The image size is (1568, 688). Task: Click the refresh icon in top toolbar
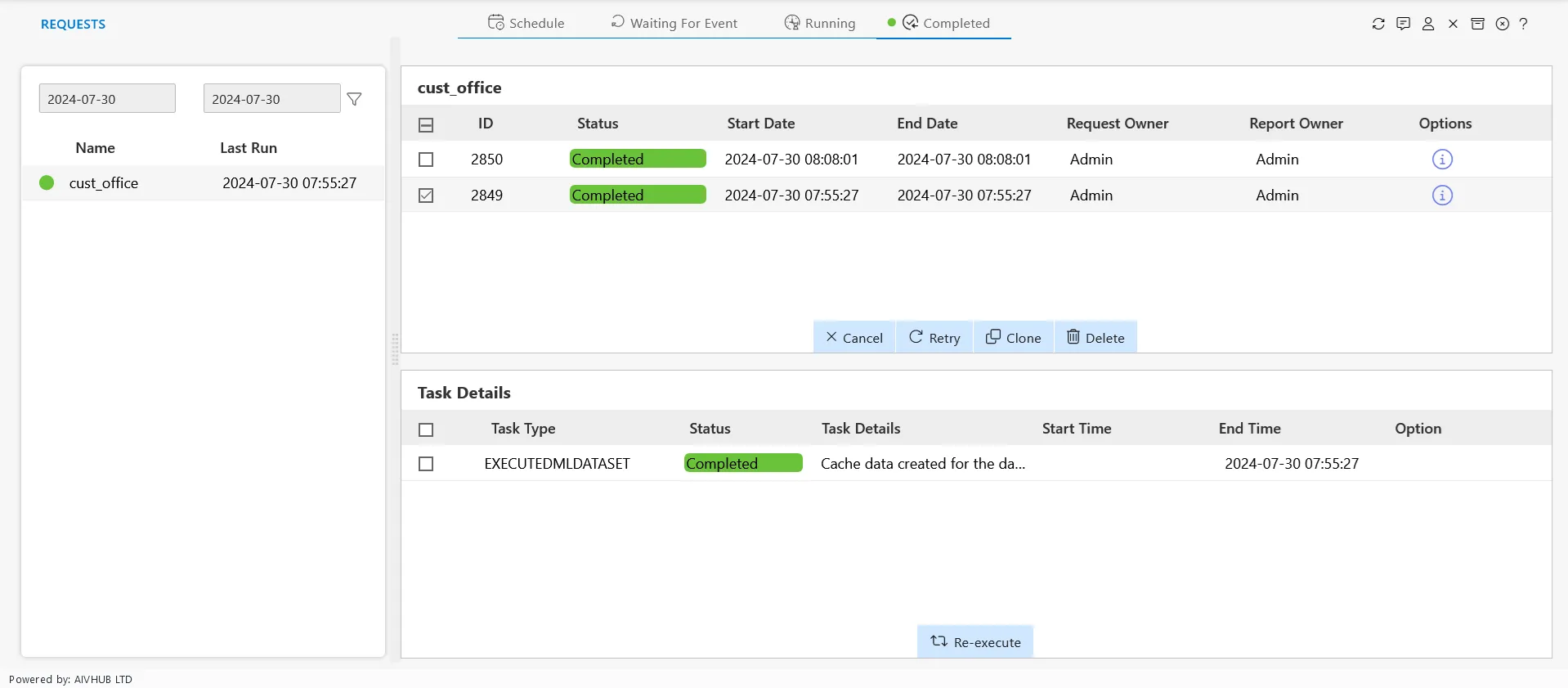pos(1378,24)
